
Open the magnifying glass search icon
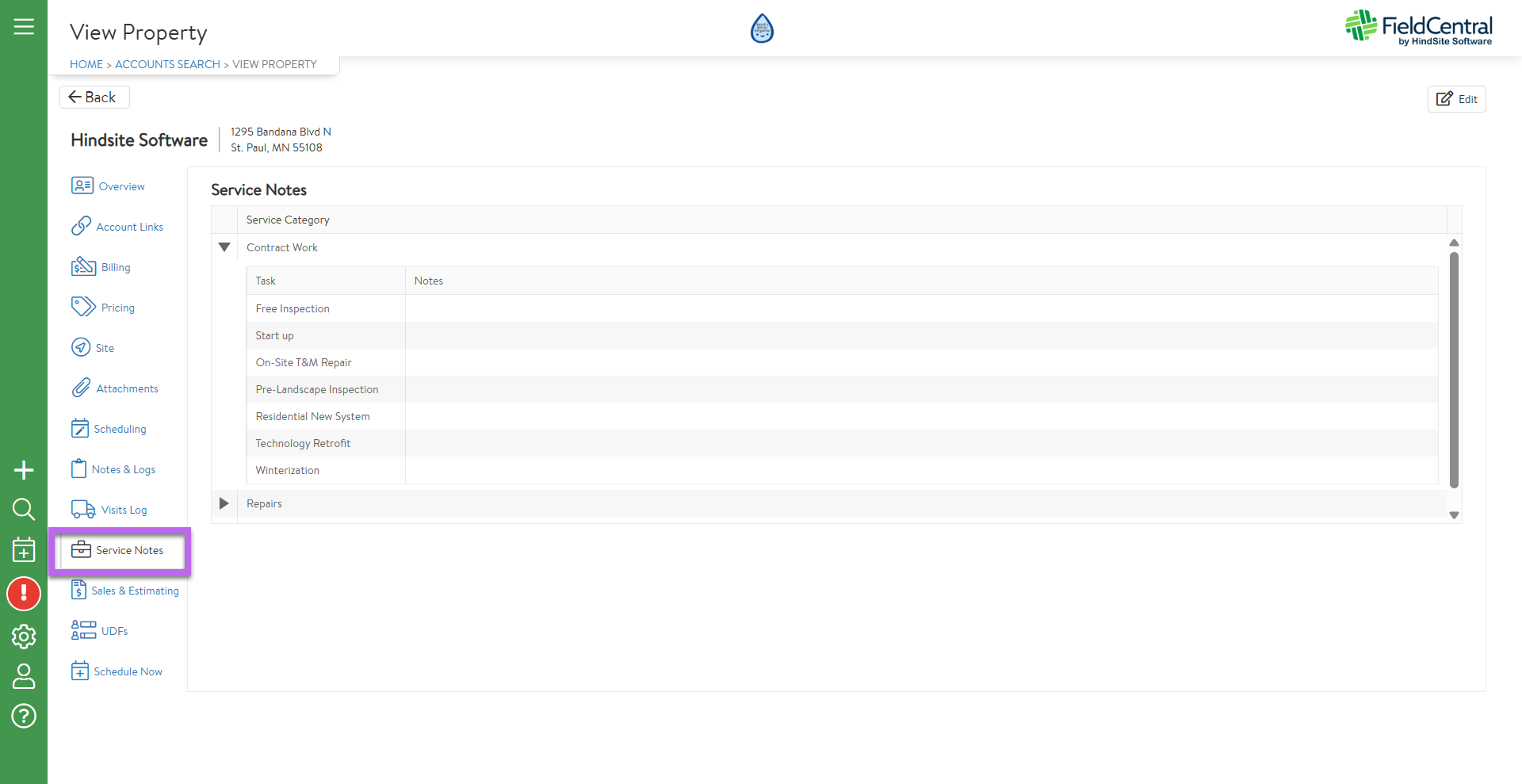(x=24, y=509)
